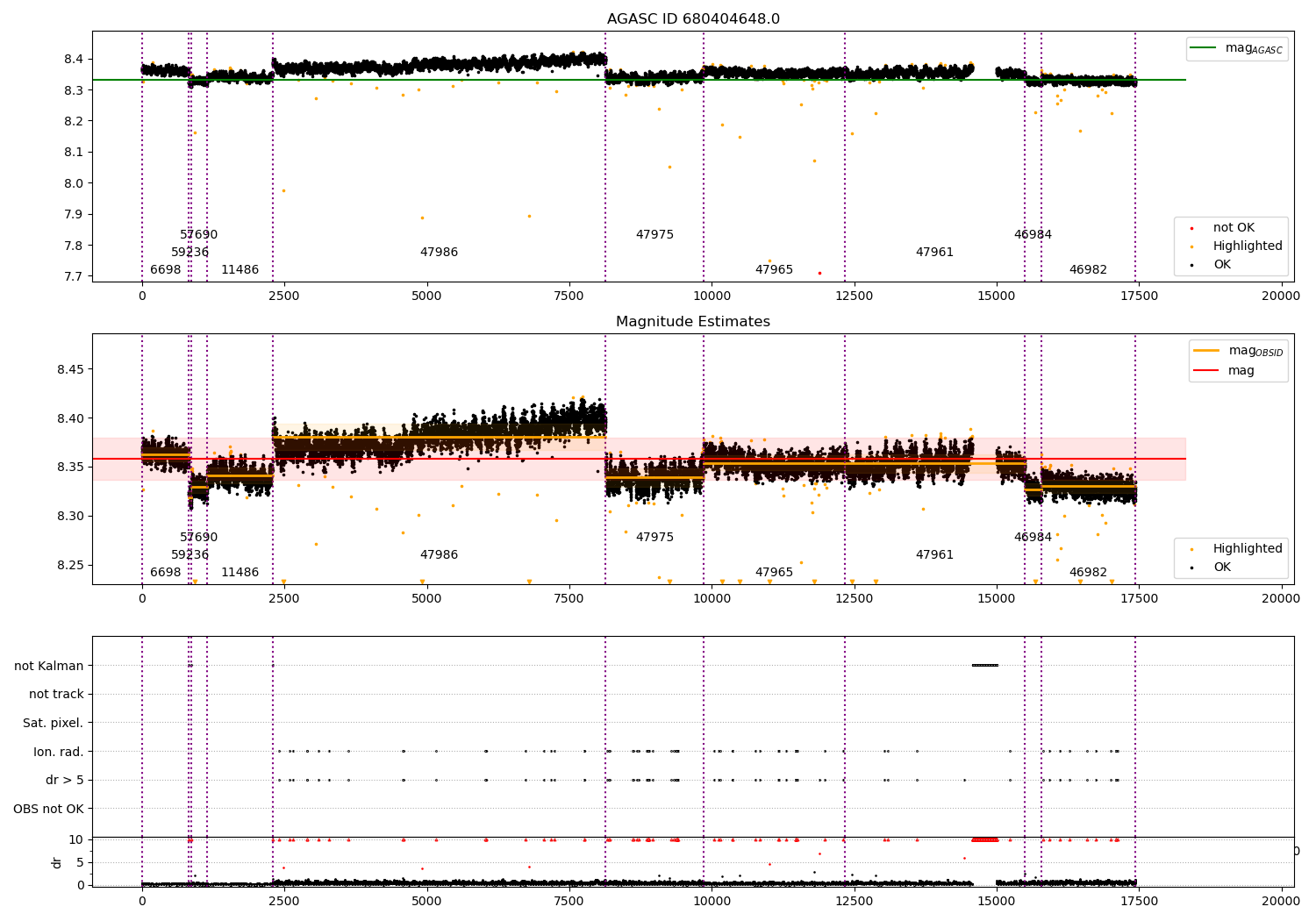Screen dimensions: 1316x921
Task: Select the mag AGASC legend label in top plot
Action: click(x=1254, y=48)
